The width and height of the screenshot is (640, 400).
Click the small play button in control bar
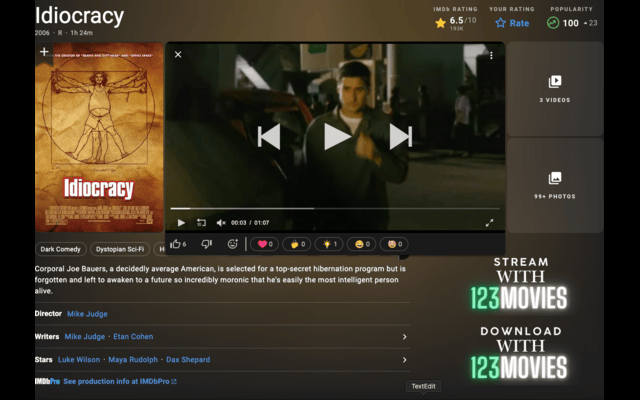click(x=182, y=222)
